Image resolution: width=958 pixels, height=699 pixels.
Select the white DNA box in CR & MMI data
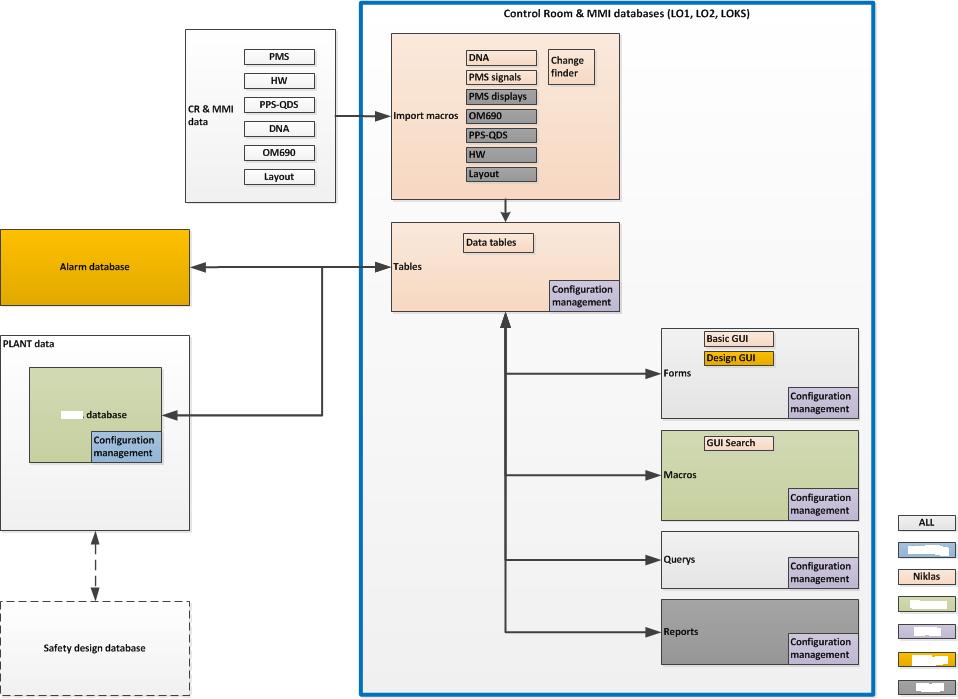click(x=279, y=129)
